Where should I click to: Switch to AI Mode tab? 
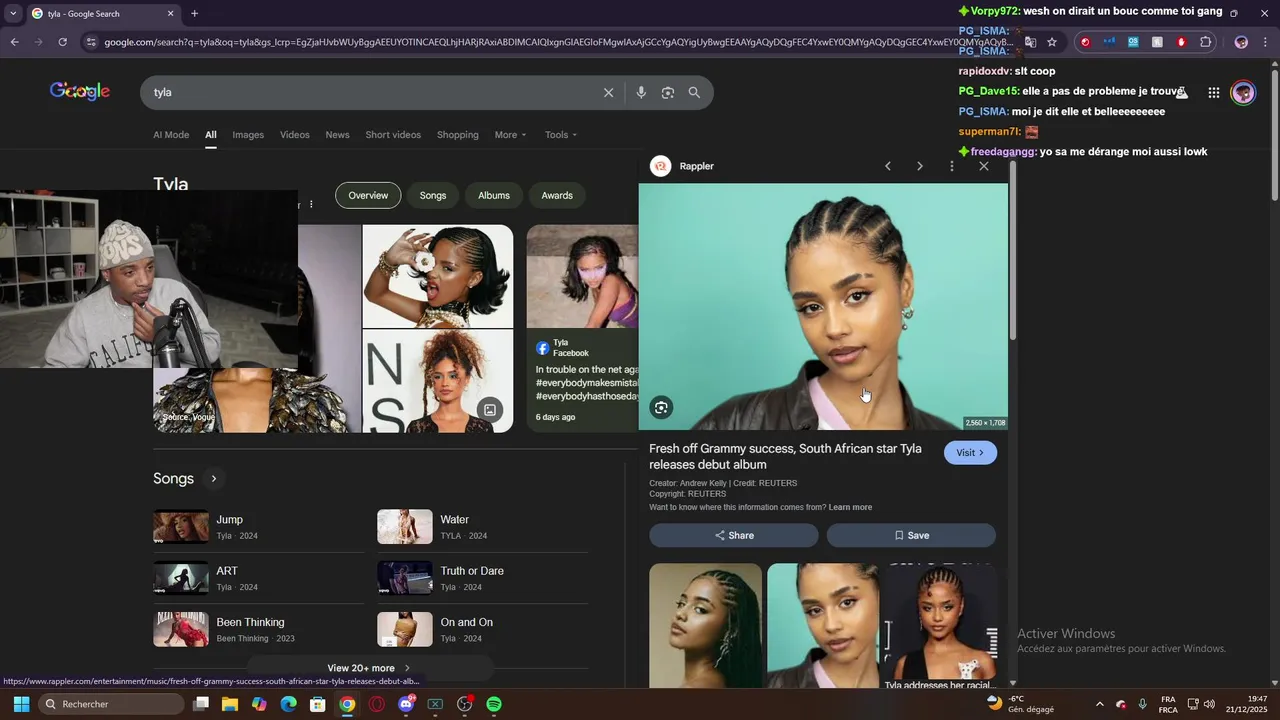click(x=171, y=135)
